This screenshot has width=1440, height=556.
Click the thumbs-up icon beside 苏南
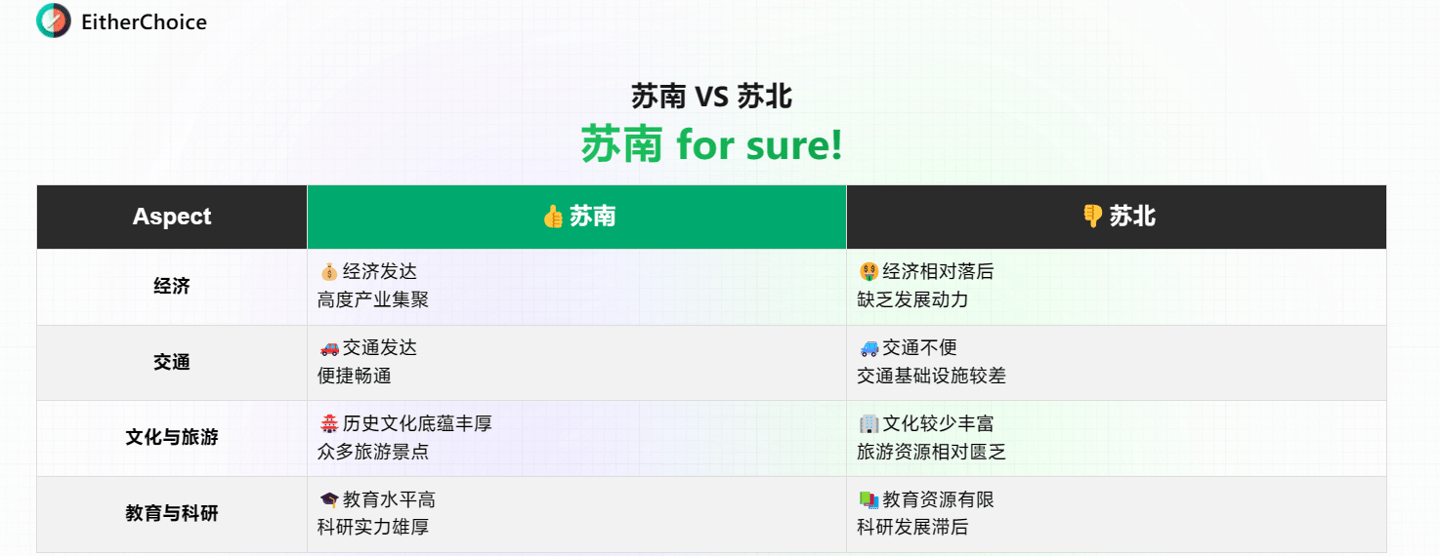click(x=553, y=217)
